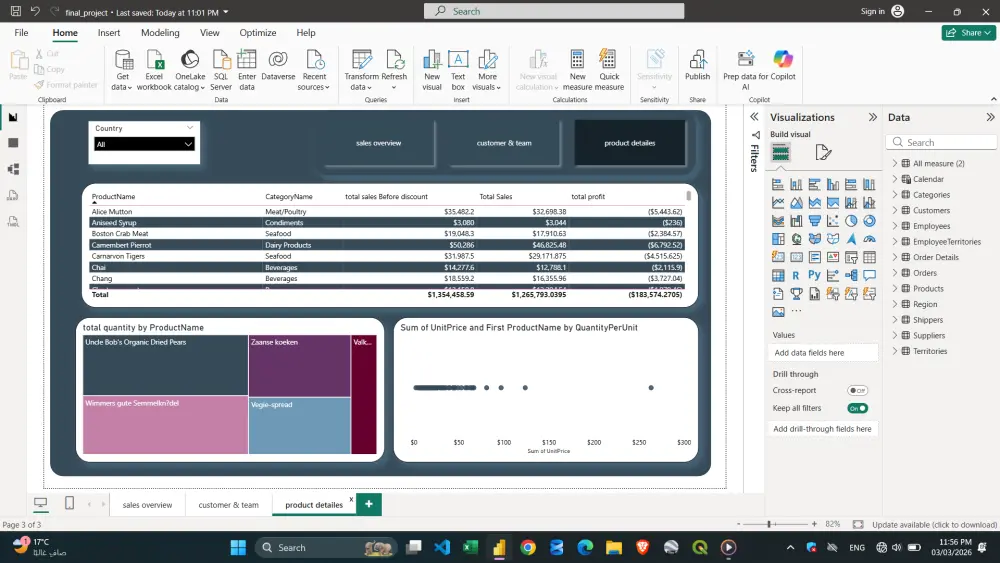Select the Matrix visualization
This screenshot has width=1000, height=563.
click(x=778, y=275)
